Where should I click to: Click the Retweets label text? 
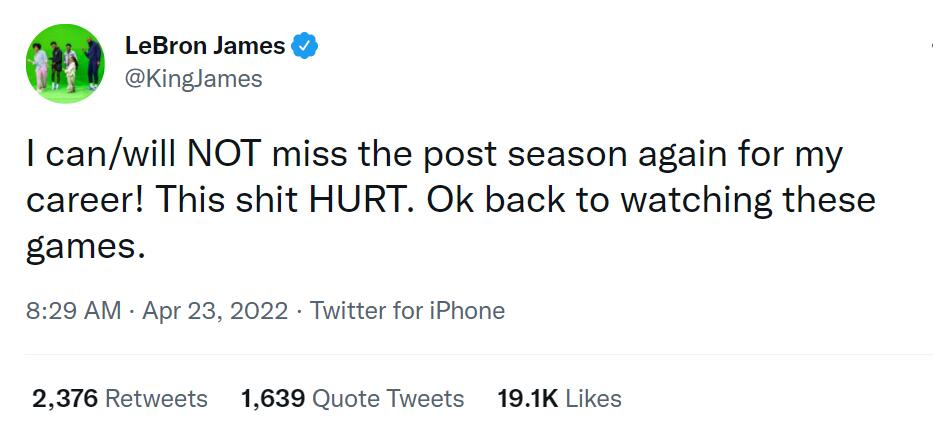(x=156, y=399)
